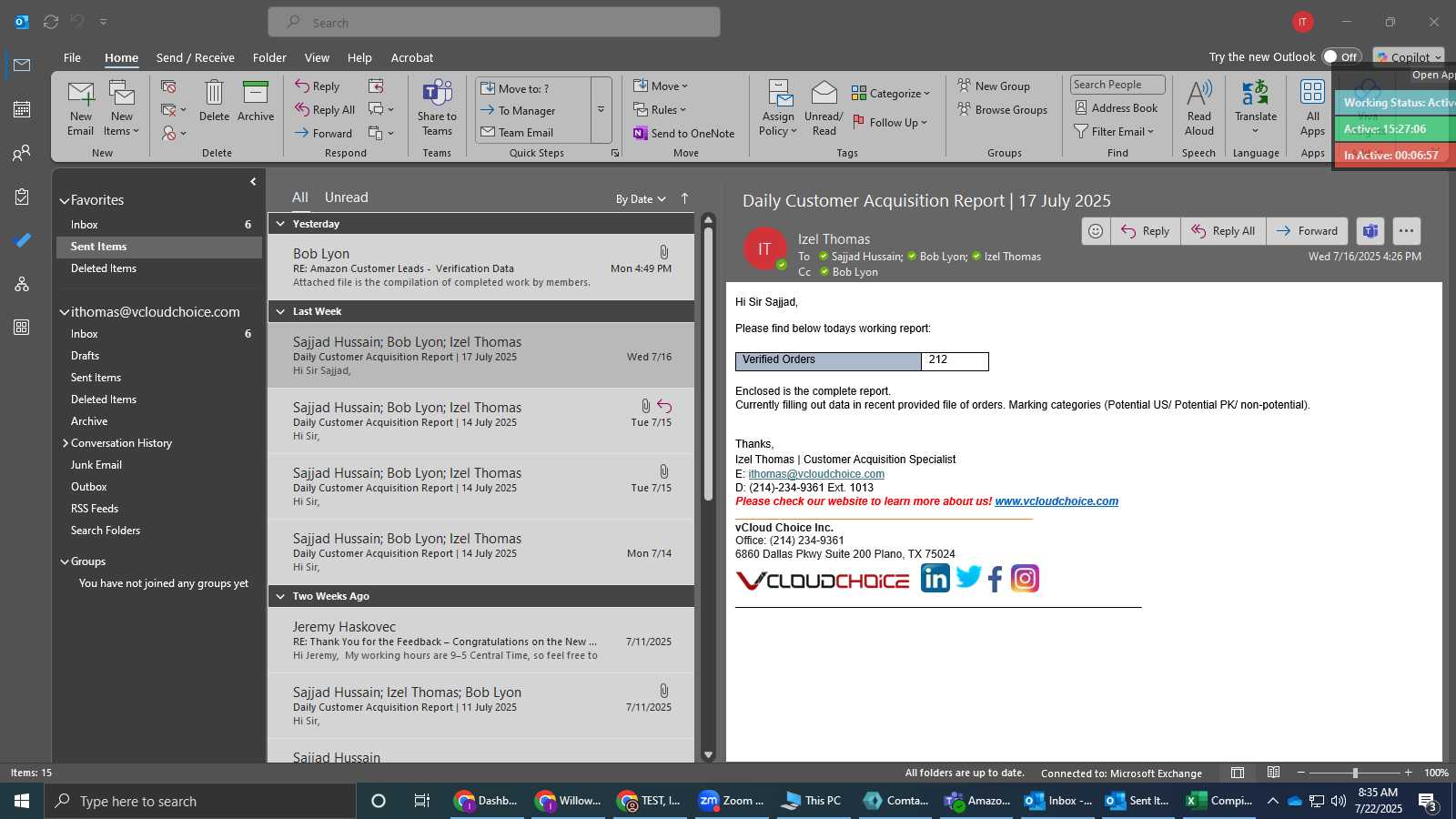
Task: Open the Windows Start menu
Action: tap(22, 801)
